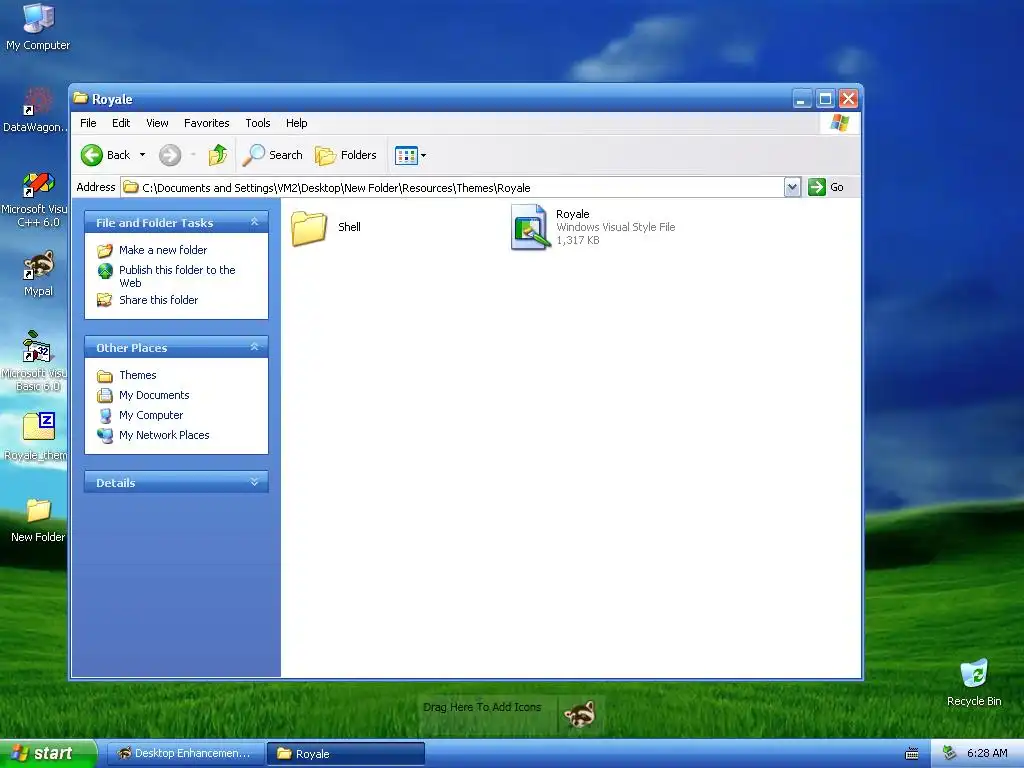Image resolution: width=1024 pixels, height=768 pixels.
Task: Open the File menu
Action: [x=88, y=123]
